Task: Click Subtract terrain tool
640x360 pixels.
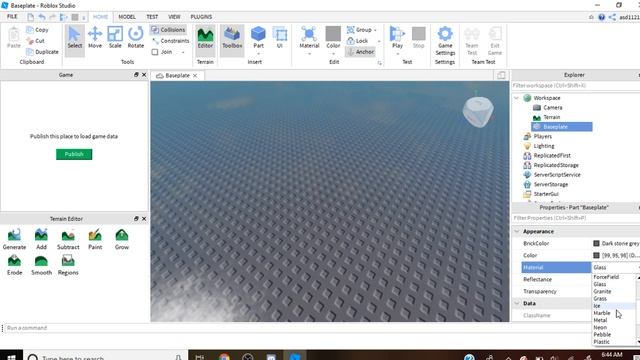Action: click(68, 239)
